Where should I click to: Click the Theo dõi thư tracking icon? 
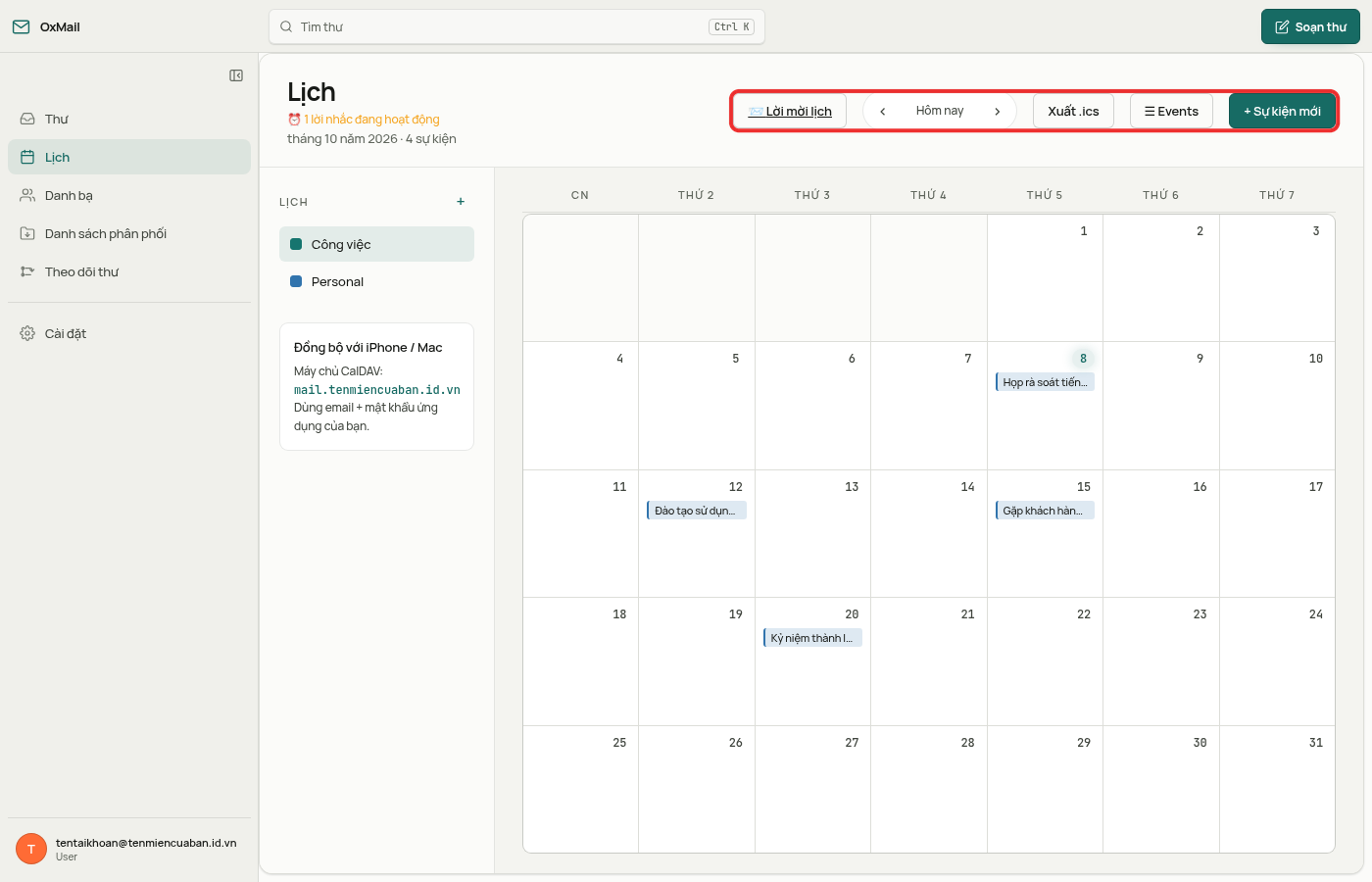pos(27,271)
